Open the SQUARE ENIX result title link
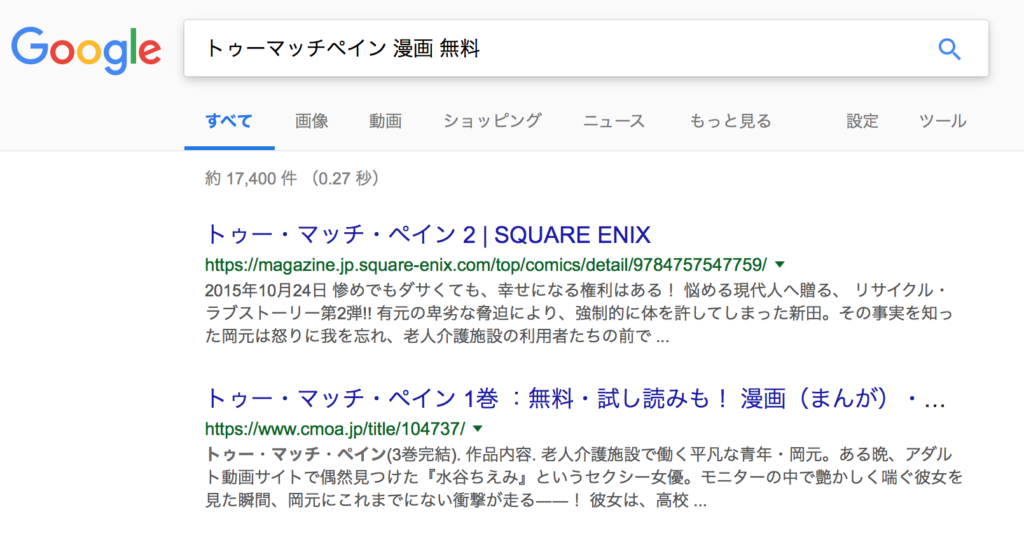The image size is (1024, 533). pyautogui.click(x=428, y=234)
